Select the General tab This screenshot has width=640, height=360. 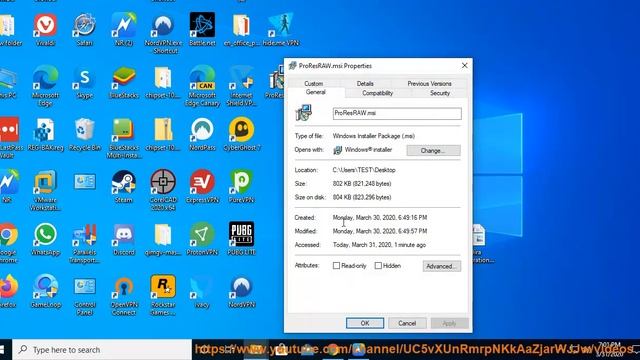coord(316,93)
